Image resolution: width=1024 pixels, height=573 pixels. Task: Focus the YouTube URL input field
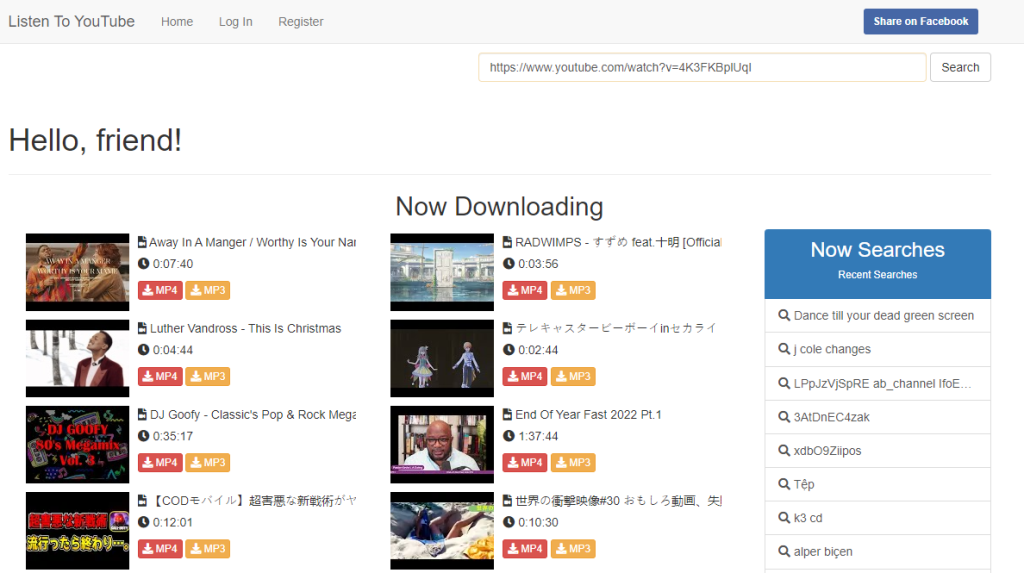(x=702, y=67)
